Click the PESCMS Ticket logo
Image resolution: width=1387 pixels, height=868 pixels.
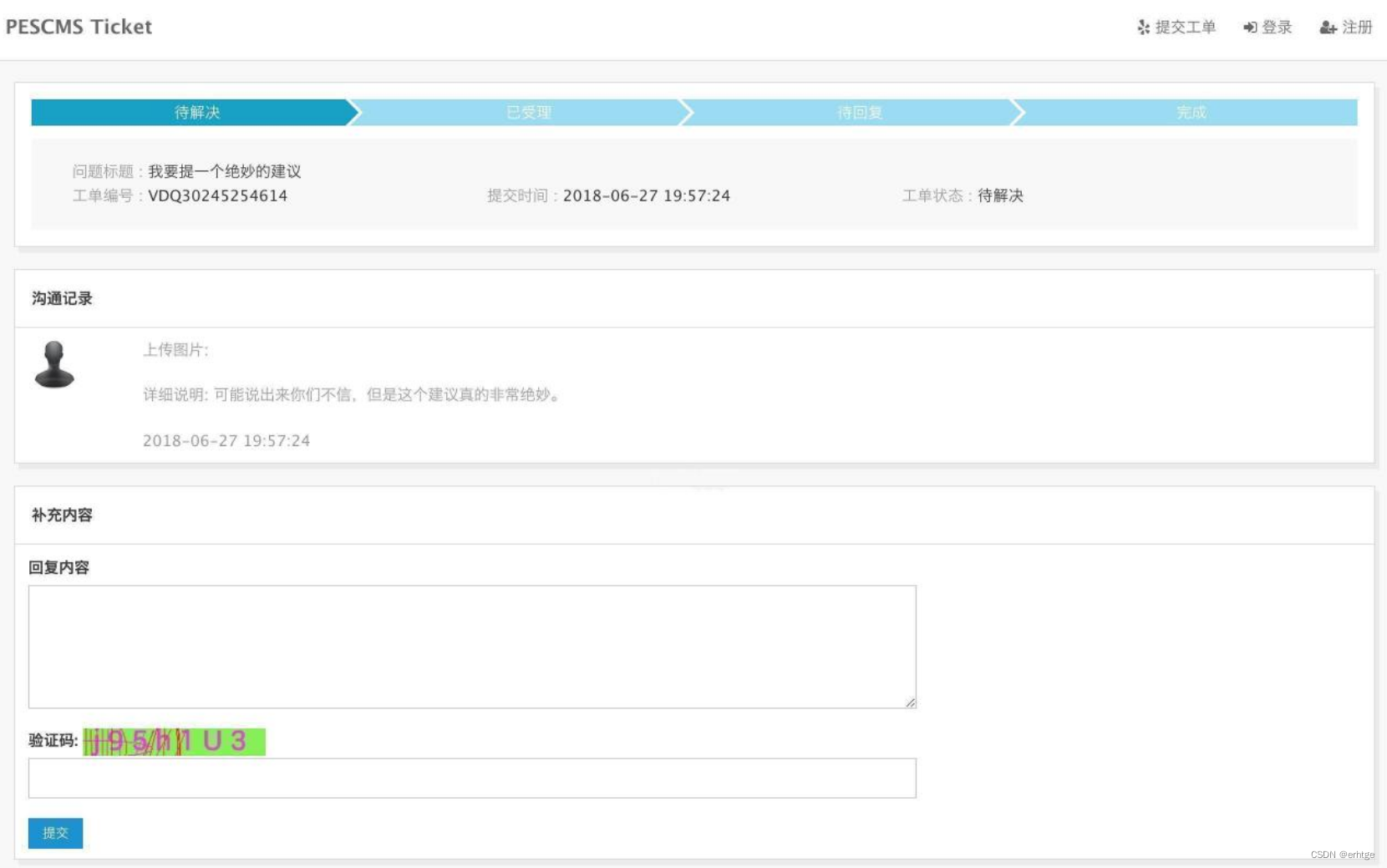(x=78, y=26)
